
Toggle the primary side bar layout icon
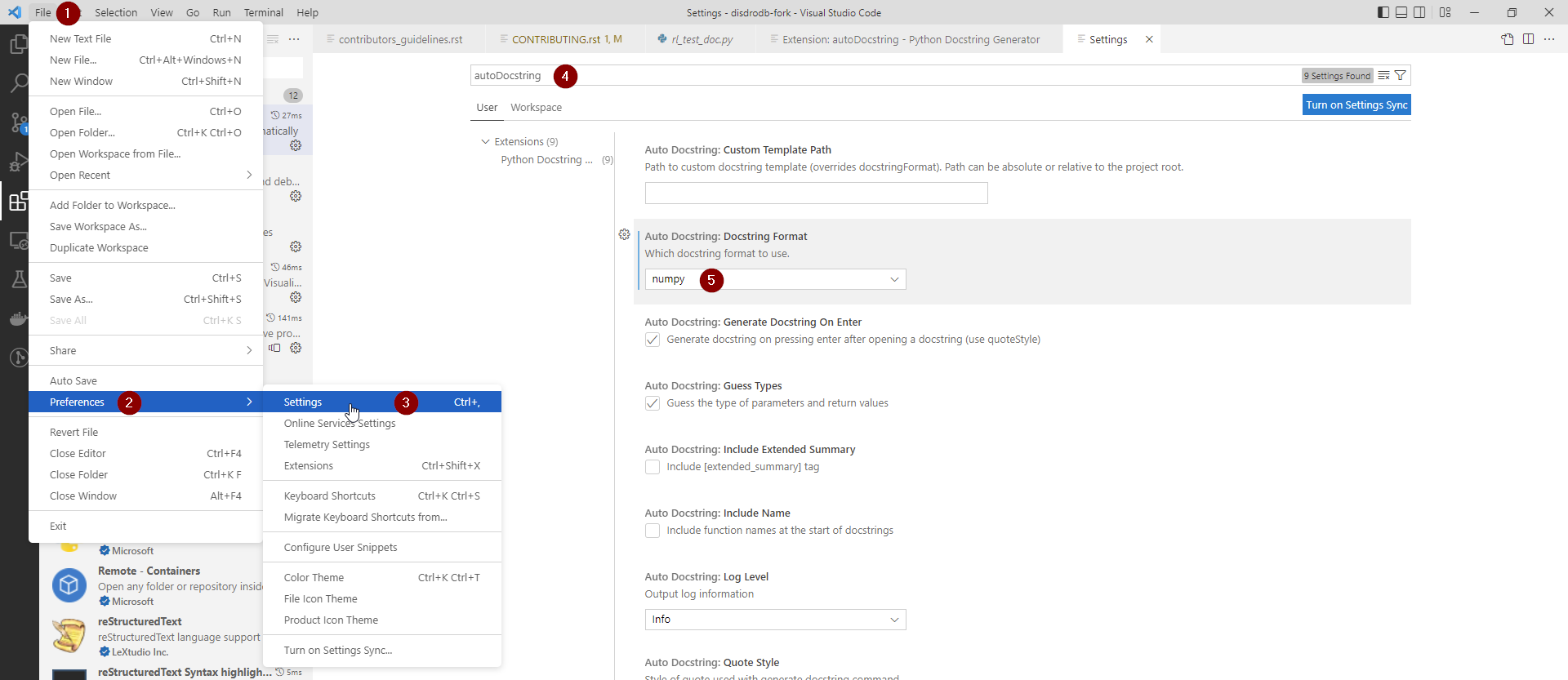pyautogui.click(x=1383, y=12)
